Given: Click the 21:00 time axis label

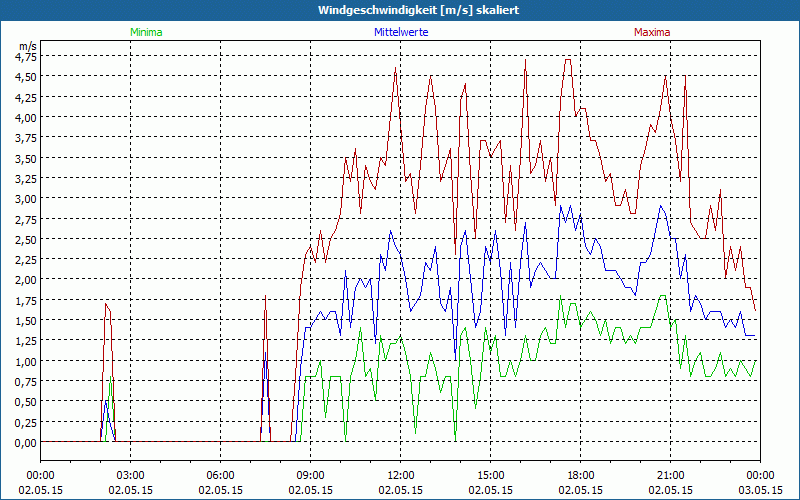Looking at the screenshot, I should [x=670, y=476].
